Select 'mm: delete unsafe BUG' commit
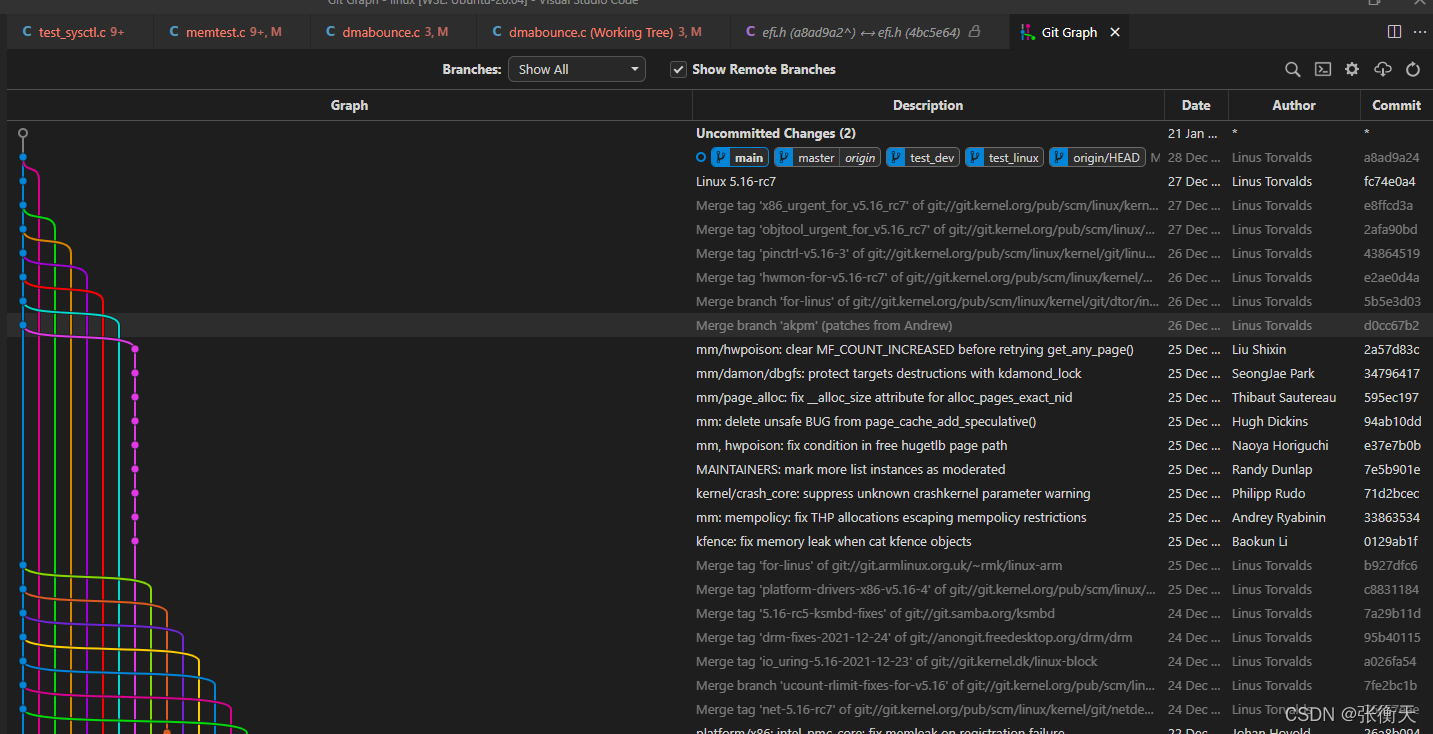Viewport: 1433px width, 734px height. [x=719, y=421]
